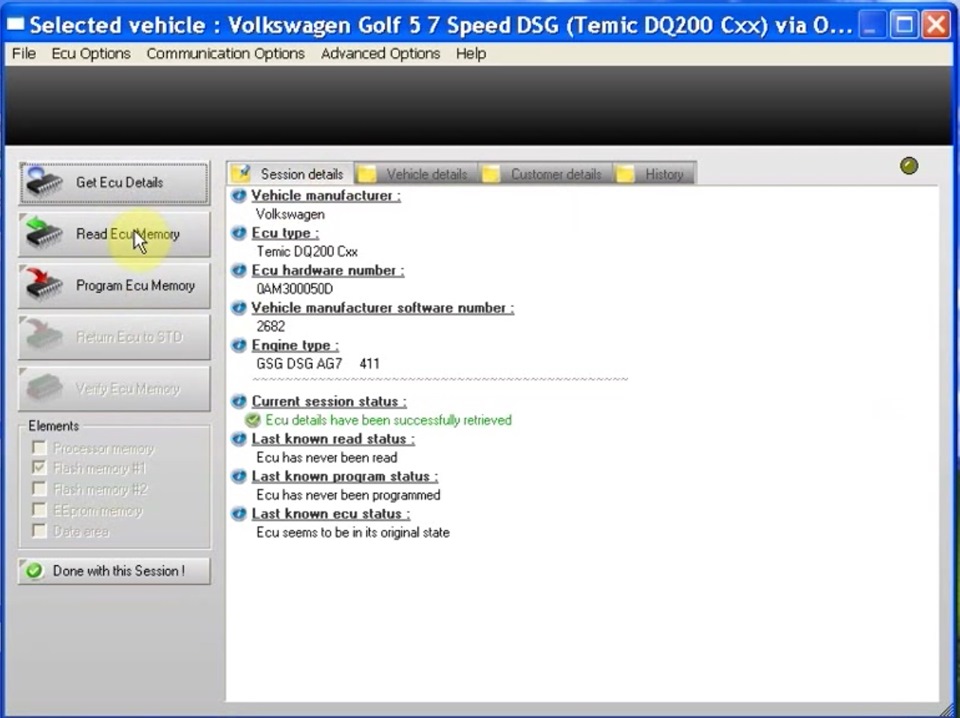This screenshot has width=960, height=718.
Task: Click the eye icon beside Current session status
Action: click(239, 402)
